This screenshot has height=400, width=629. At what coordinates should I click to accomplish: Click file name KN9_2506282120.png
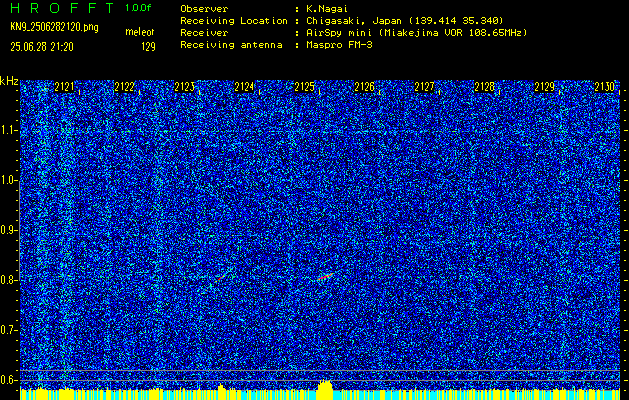tap(54, 28)
